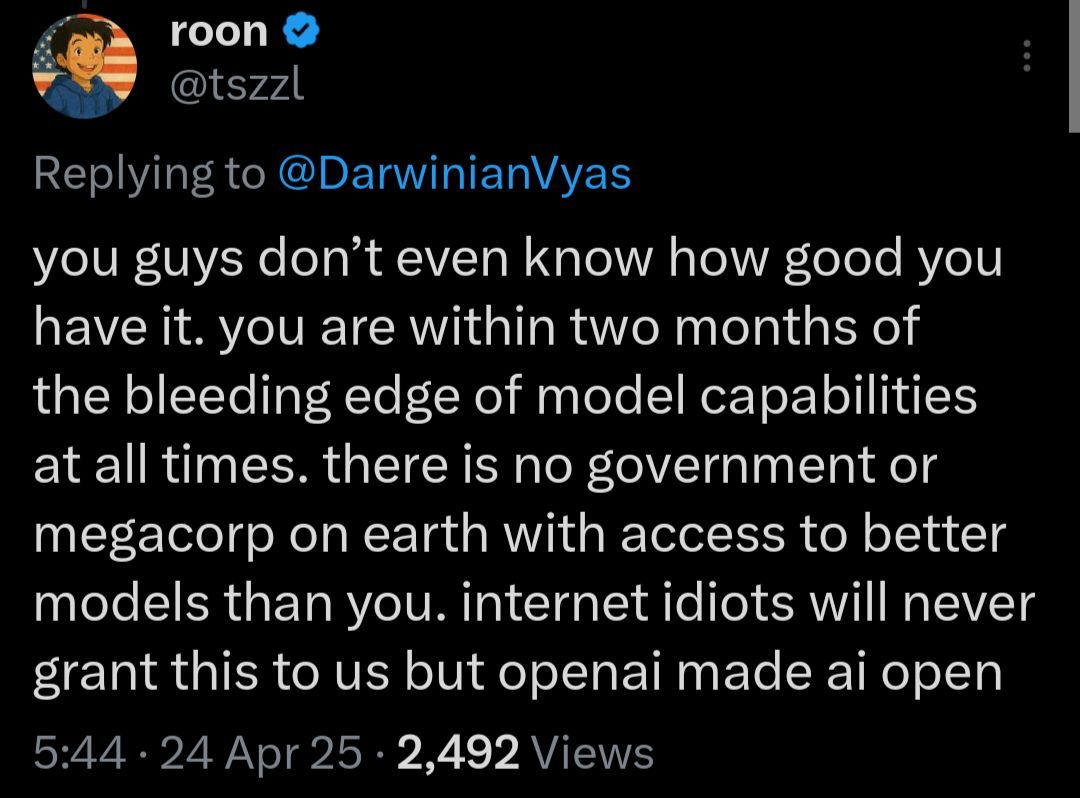Click the word "Views" beside the count

594,752
